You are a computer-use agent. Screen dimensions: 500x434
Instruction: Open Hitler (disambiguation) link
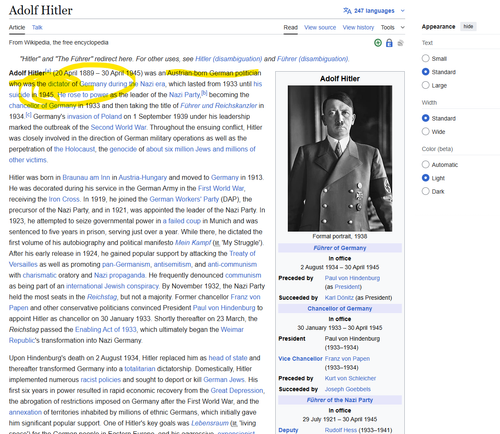229,59
